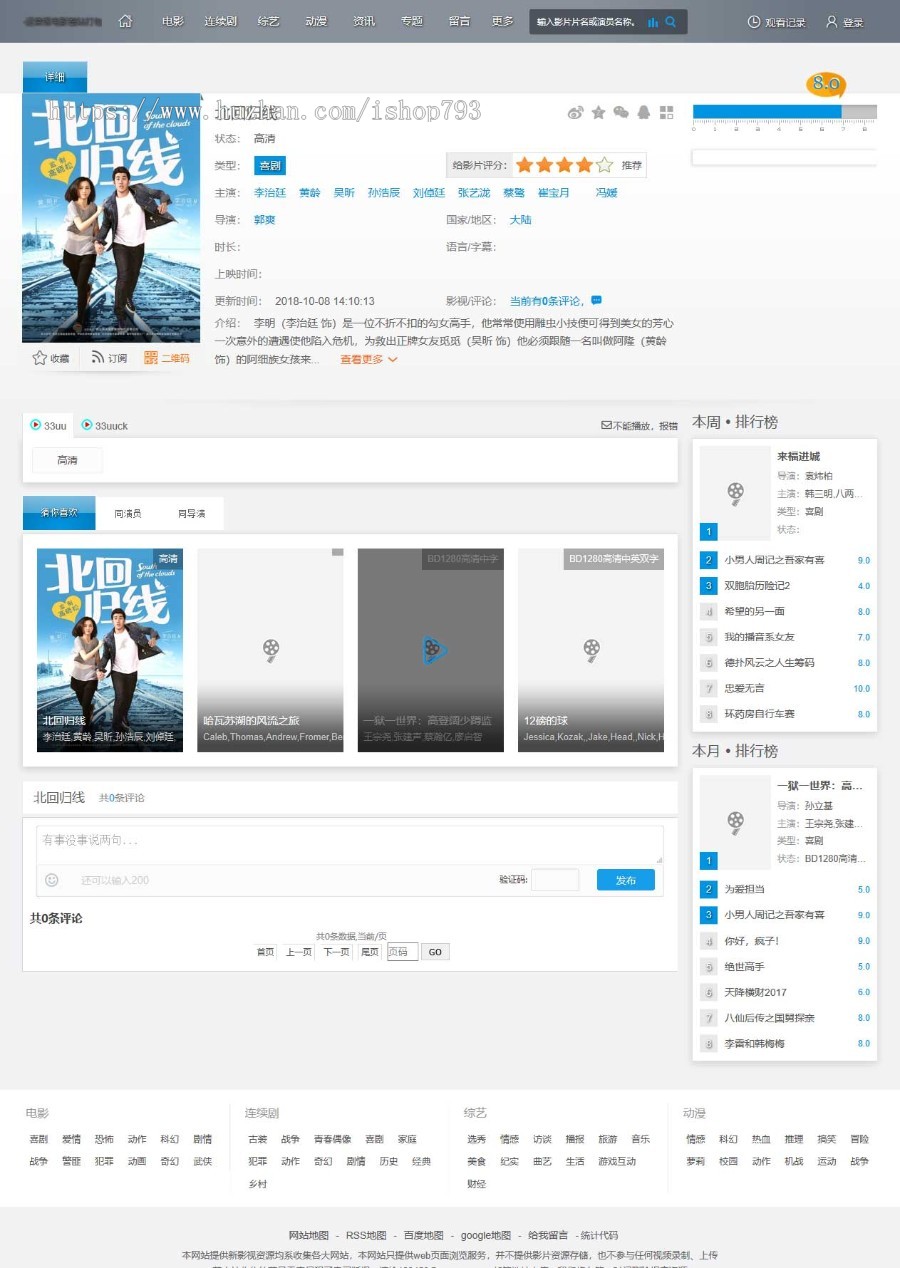Expand synopsis with 查看更多

368,359
